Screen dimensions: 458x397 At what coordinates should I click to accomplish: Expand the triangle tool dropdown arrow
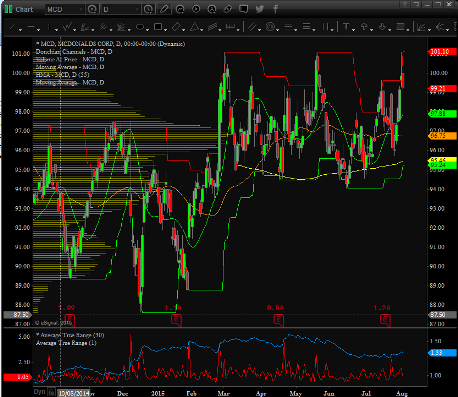(202, 30)
